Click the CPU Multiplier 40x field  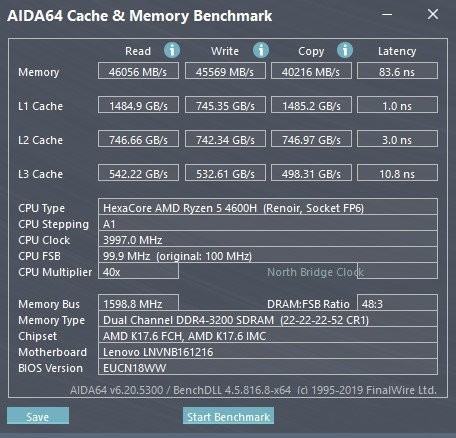(138, 271)
